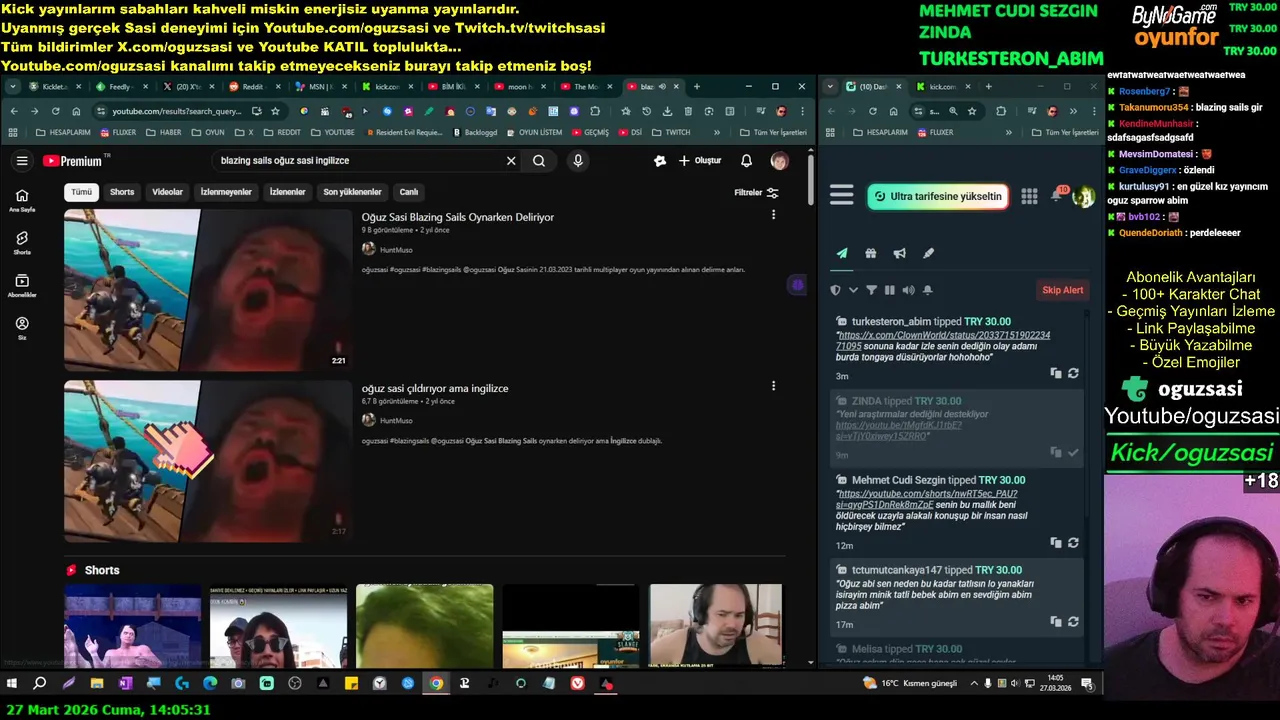The height and width of the screenshot is (720, 1280).
Task: Open options for 'Oynarken Deliriyor' video
Action: pos(773,215)
